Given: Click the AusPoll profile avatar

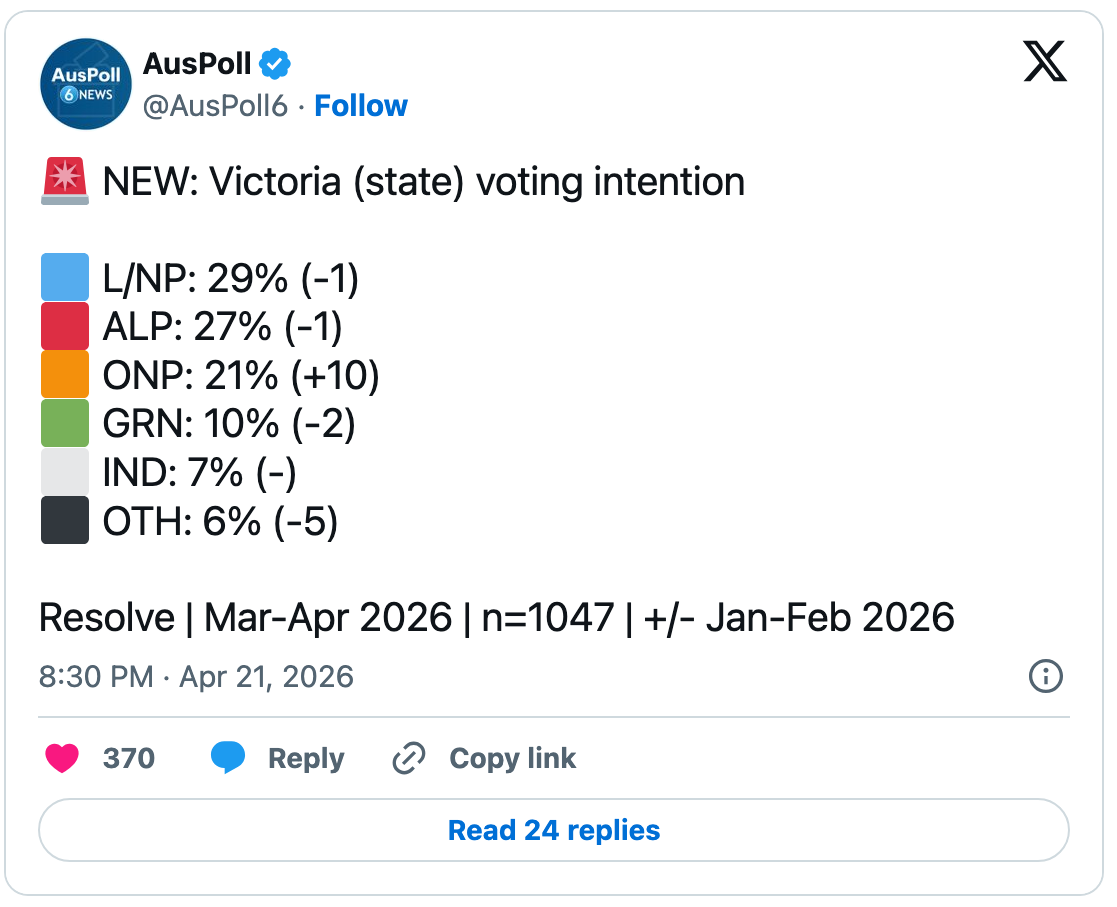Looking at the screenshot, I should (86, 84).
